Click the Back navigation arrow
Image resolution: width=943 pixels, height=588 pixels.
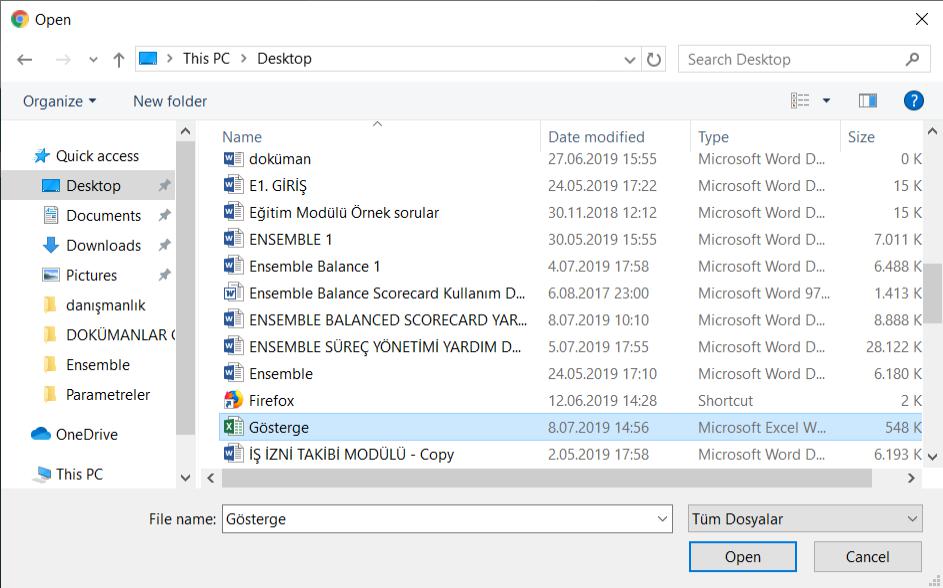(x=25, y=59)
